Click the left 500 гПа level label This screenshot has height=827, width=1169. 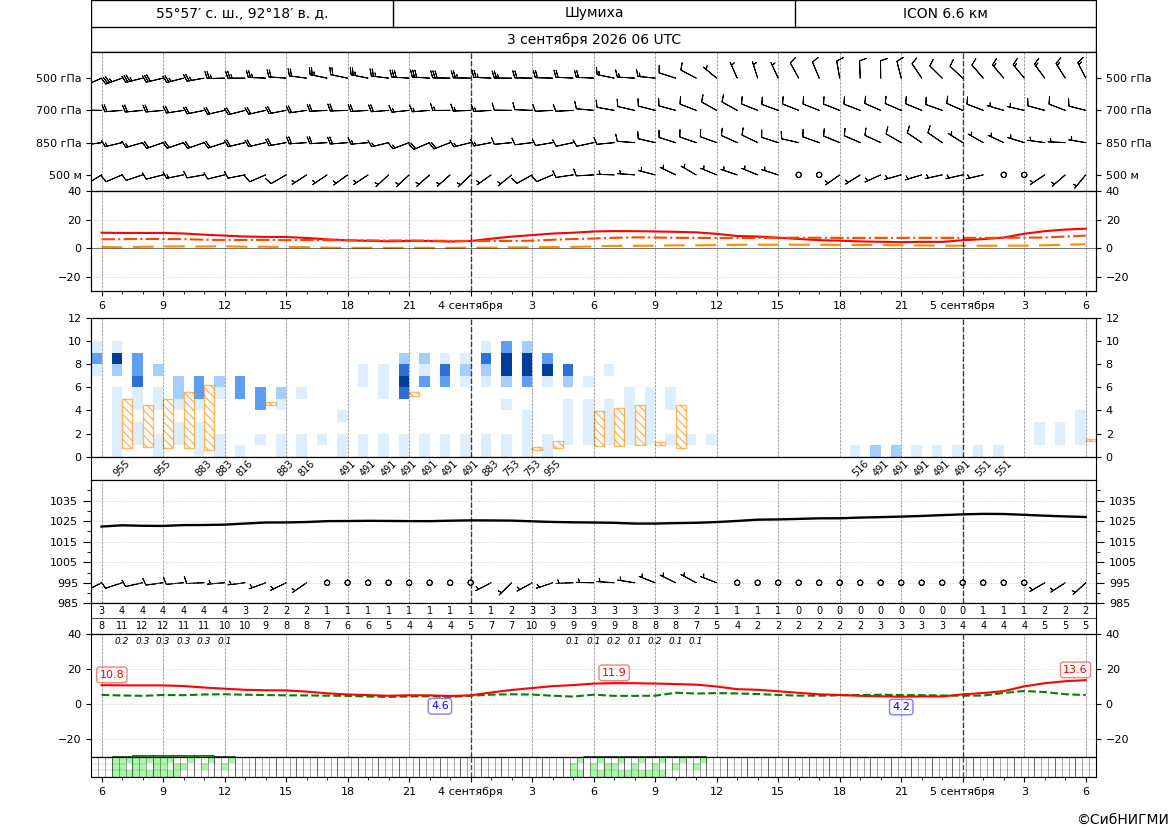click(59, 78)
